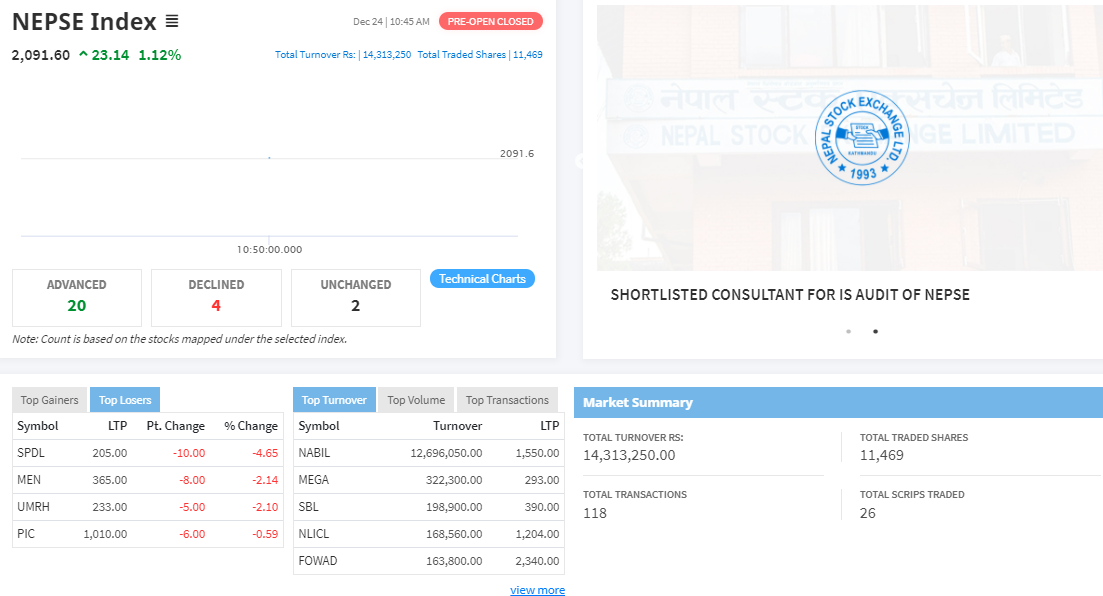Click the green up-arrow change 23.14

[104, 55]
